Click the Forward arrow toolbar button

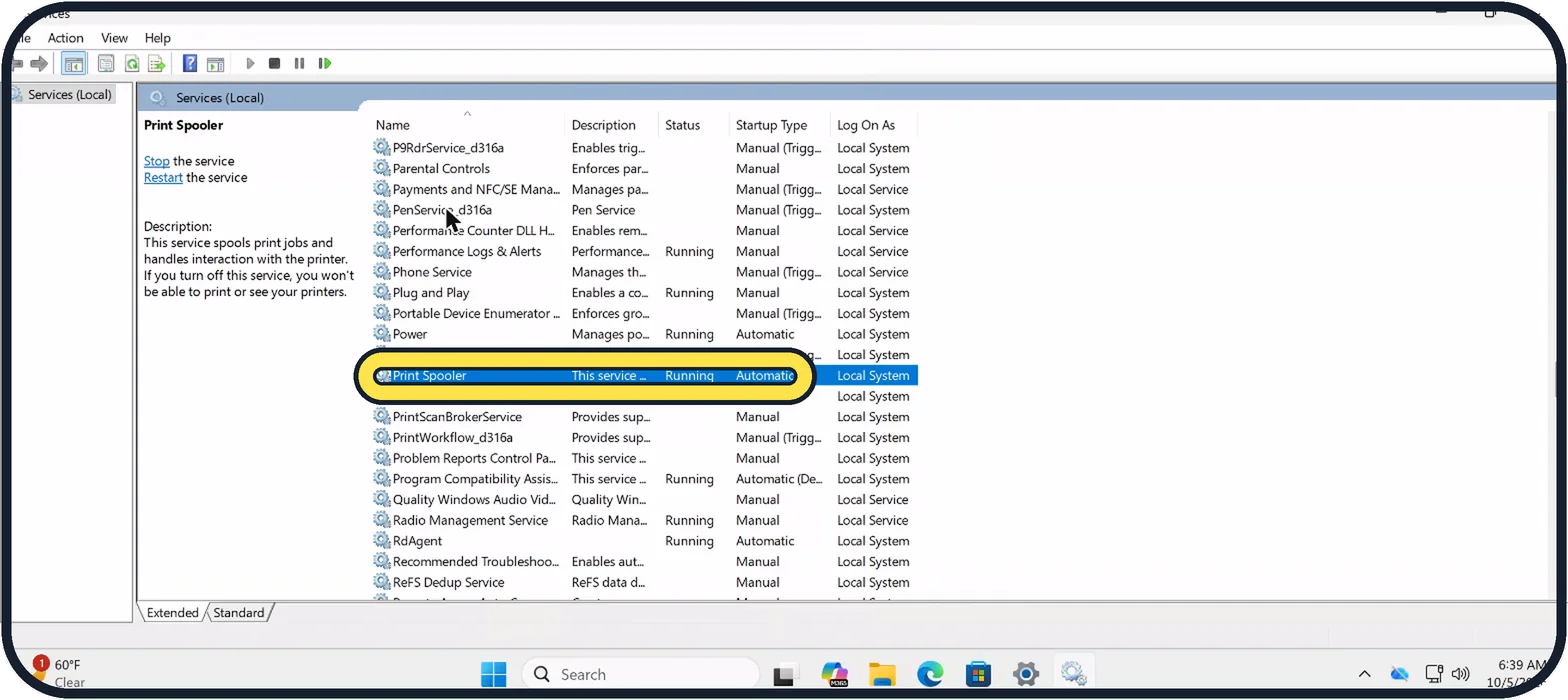pyautogui.click(x=39, y=64)
